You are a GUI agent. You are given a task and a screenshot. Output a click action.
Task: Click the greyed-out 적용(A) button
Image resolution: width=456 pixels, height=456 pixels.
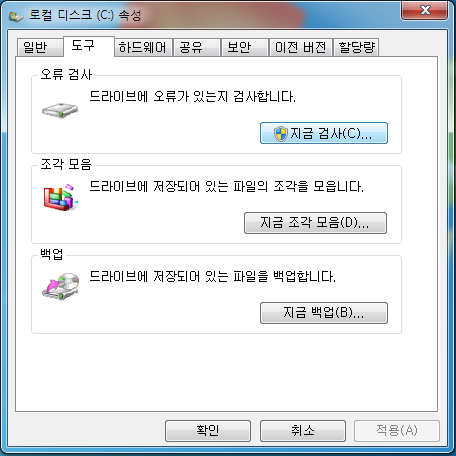tap(397, 431)
